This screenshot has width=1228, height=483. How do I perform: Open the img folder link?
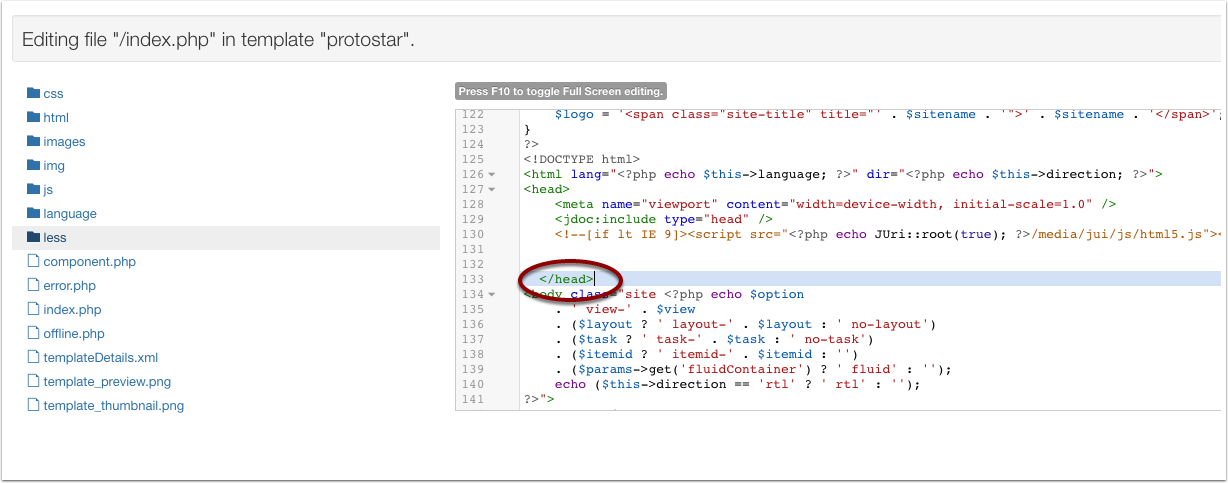(54, 166)
